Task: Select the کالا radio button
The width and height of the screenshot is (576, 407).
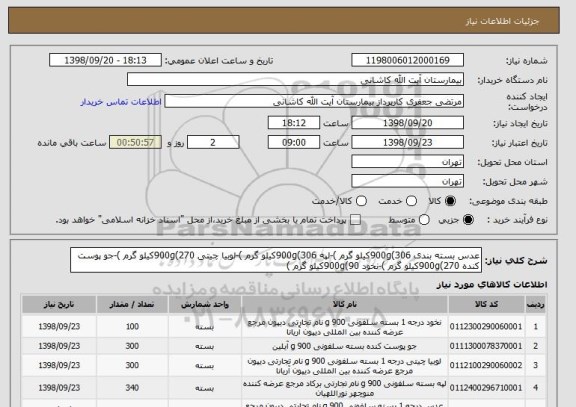Action: pyautogui.click(x=450, y=201)
